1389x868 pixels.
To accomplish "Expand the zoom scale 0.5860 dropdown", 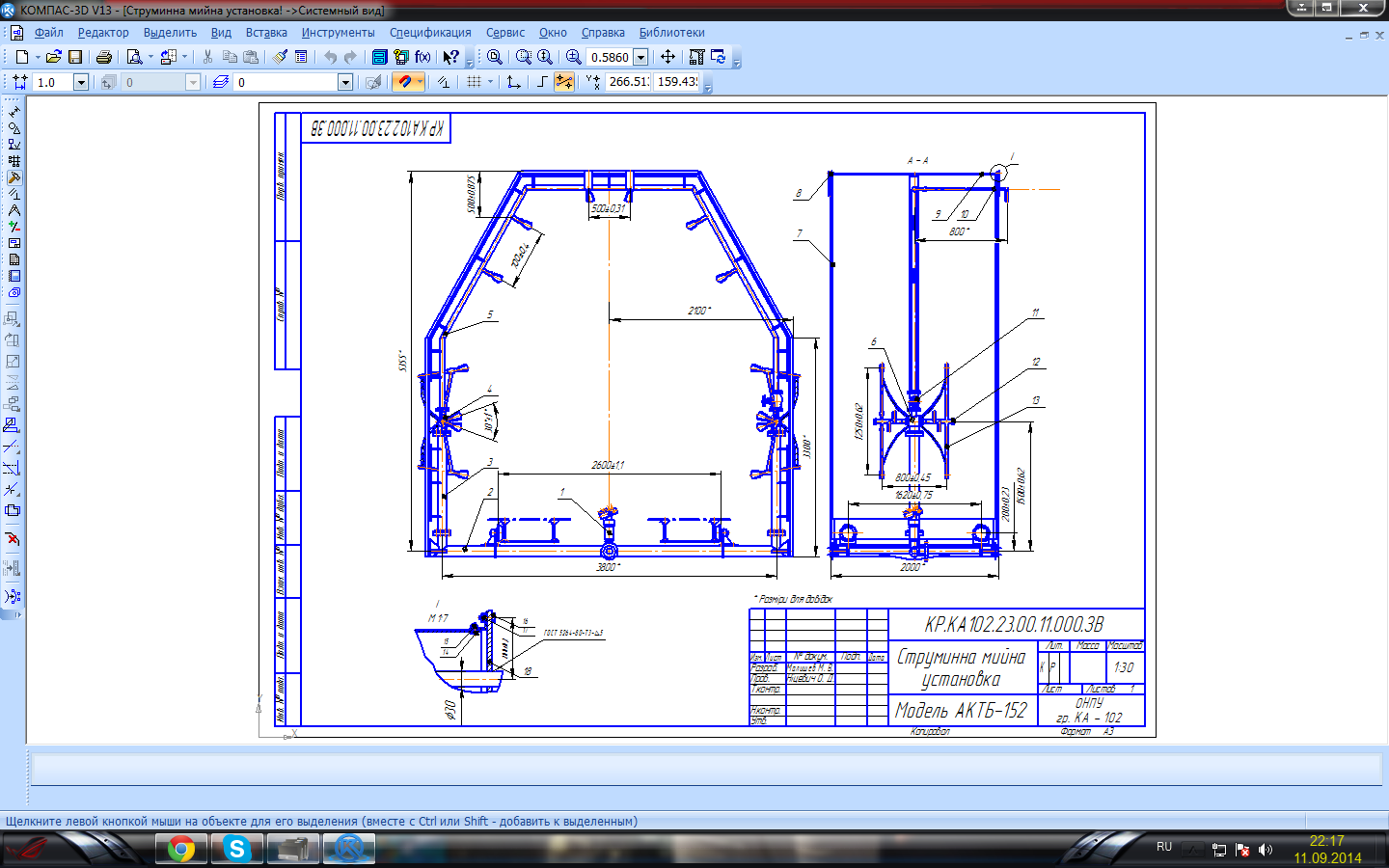I will coord(640,57).
